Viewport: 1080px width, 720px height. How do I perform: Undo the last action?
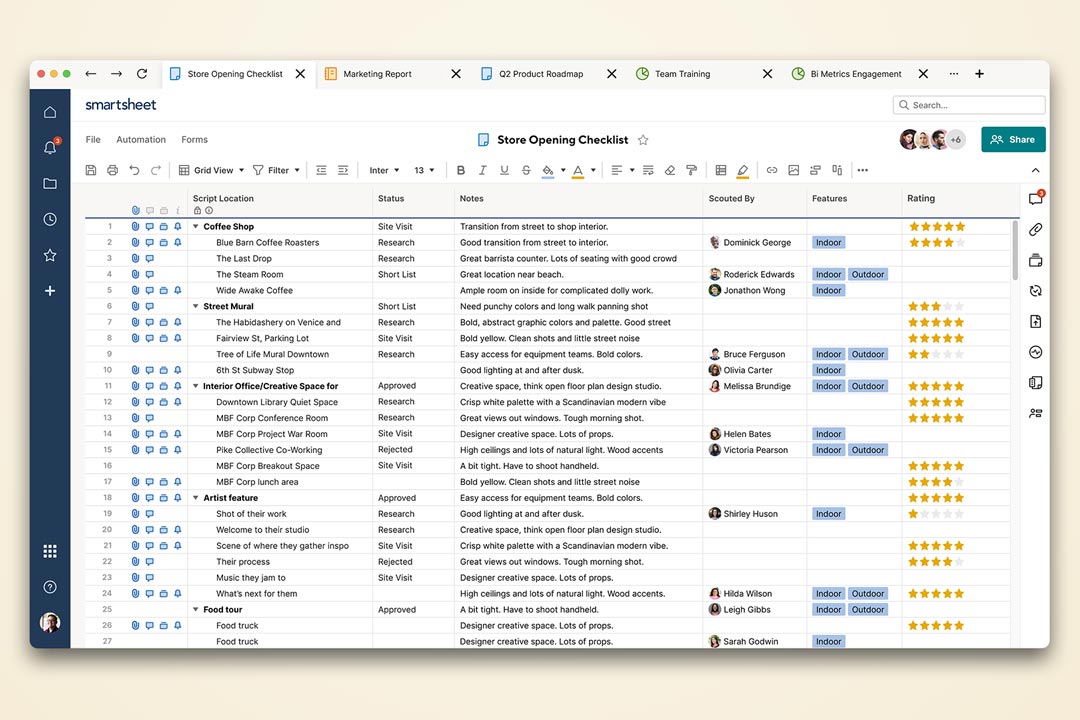[134, 170]
